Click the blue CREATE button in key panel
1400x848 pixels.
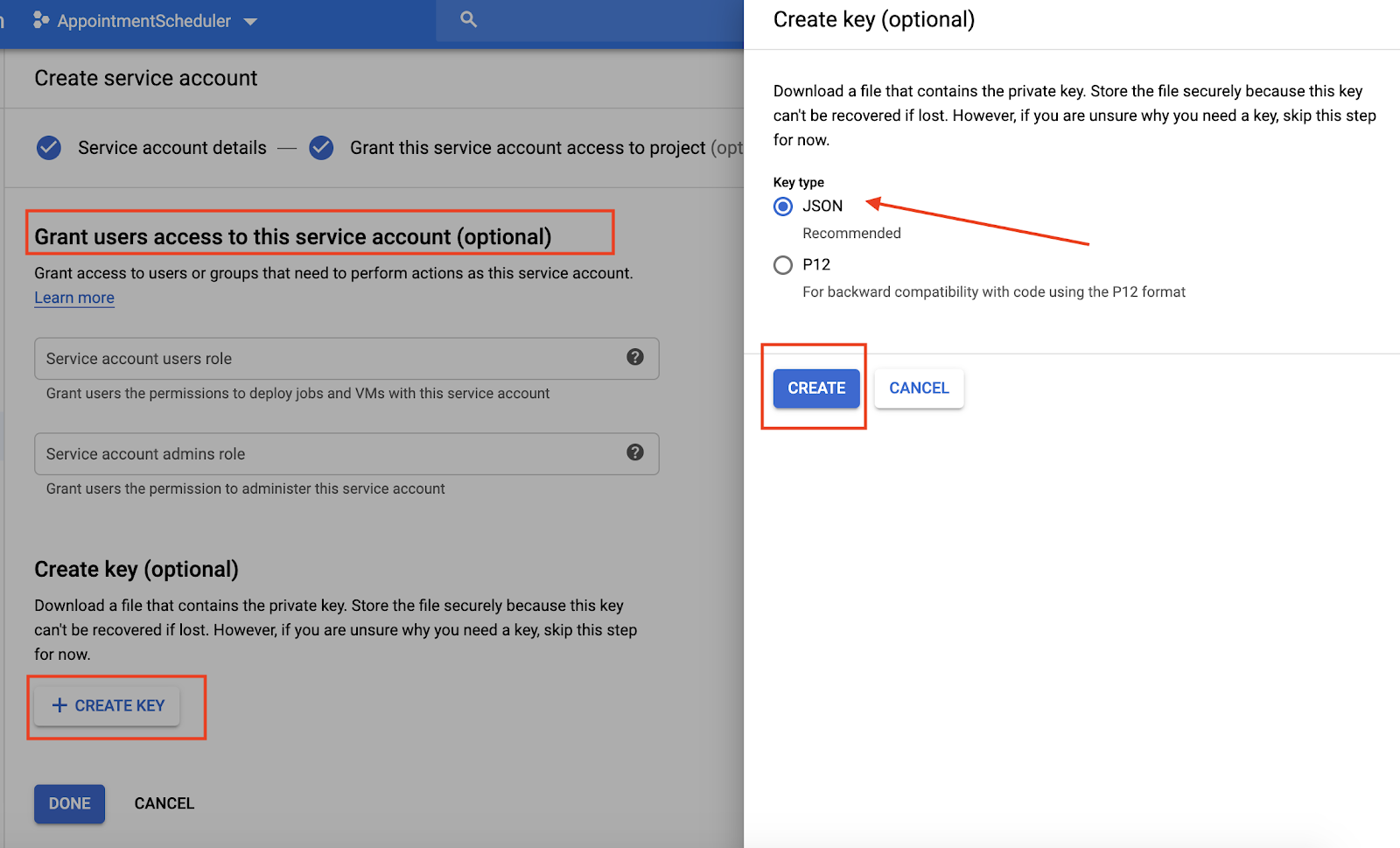pos(816,389)
